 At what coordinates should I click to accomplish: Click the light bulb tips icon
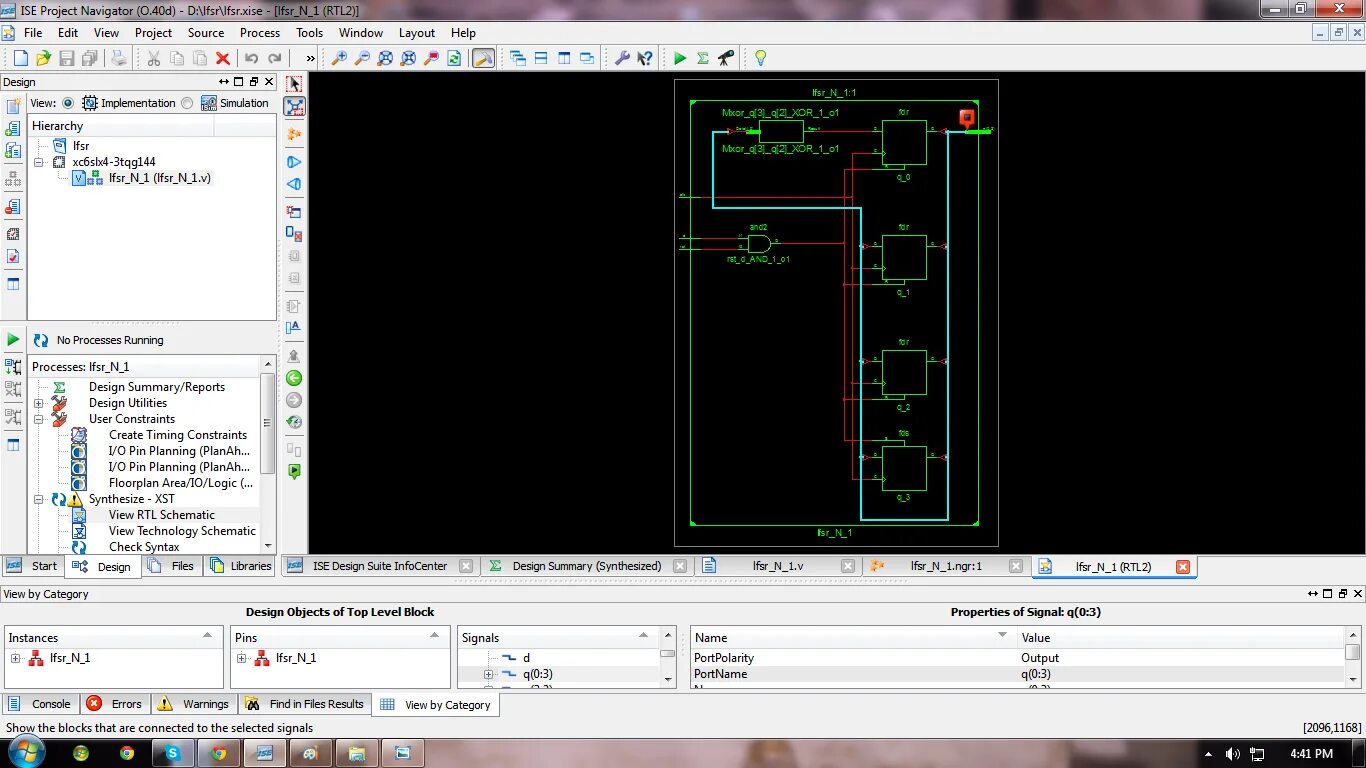coord(760,58)
